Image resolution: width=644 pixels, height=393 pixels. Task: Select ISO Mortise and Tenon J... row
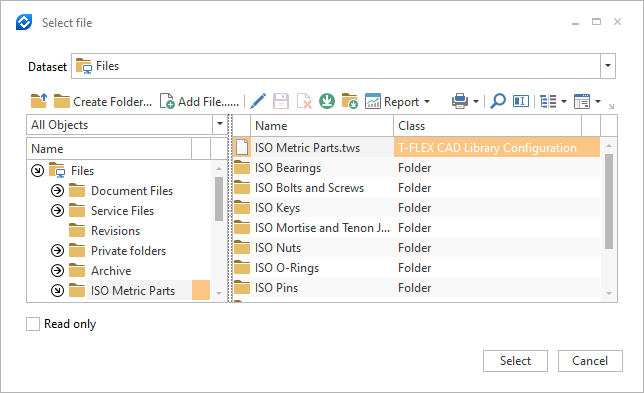click(x=416, y=228)
